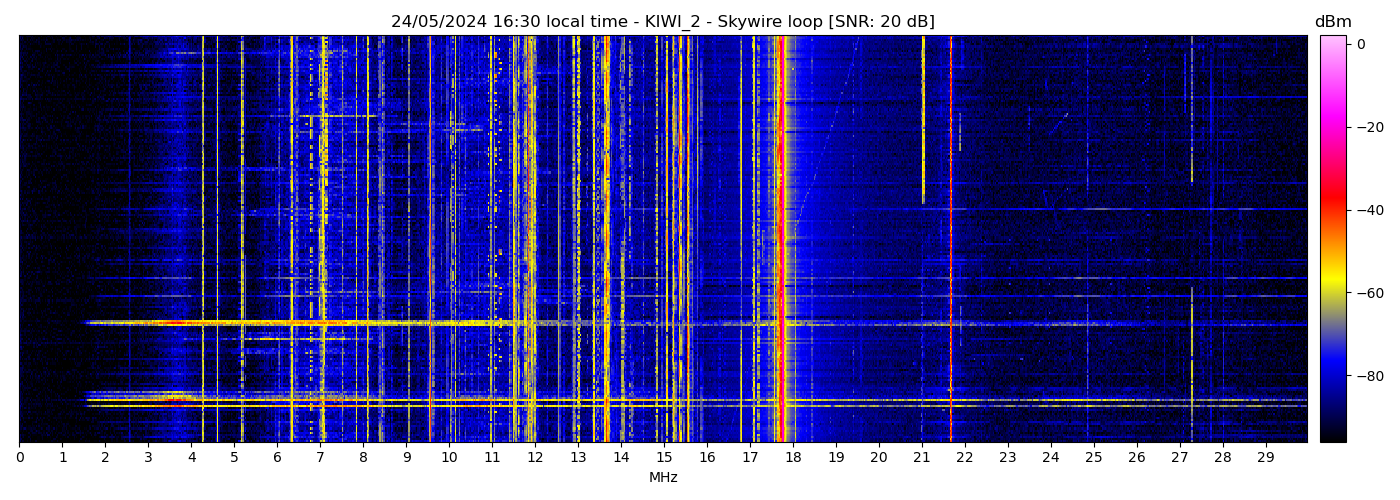The width and height of the screenshot is (1400, 500).
Task: Click the plot title mentioning KIWI_2 Skywire loop
Action: click(x=662, y=22)
